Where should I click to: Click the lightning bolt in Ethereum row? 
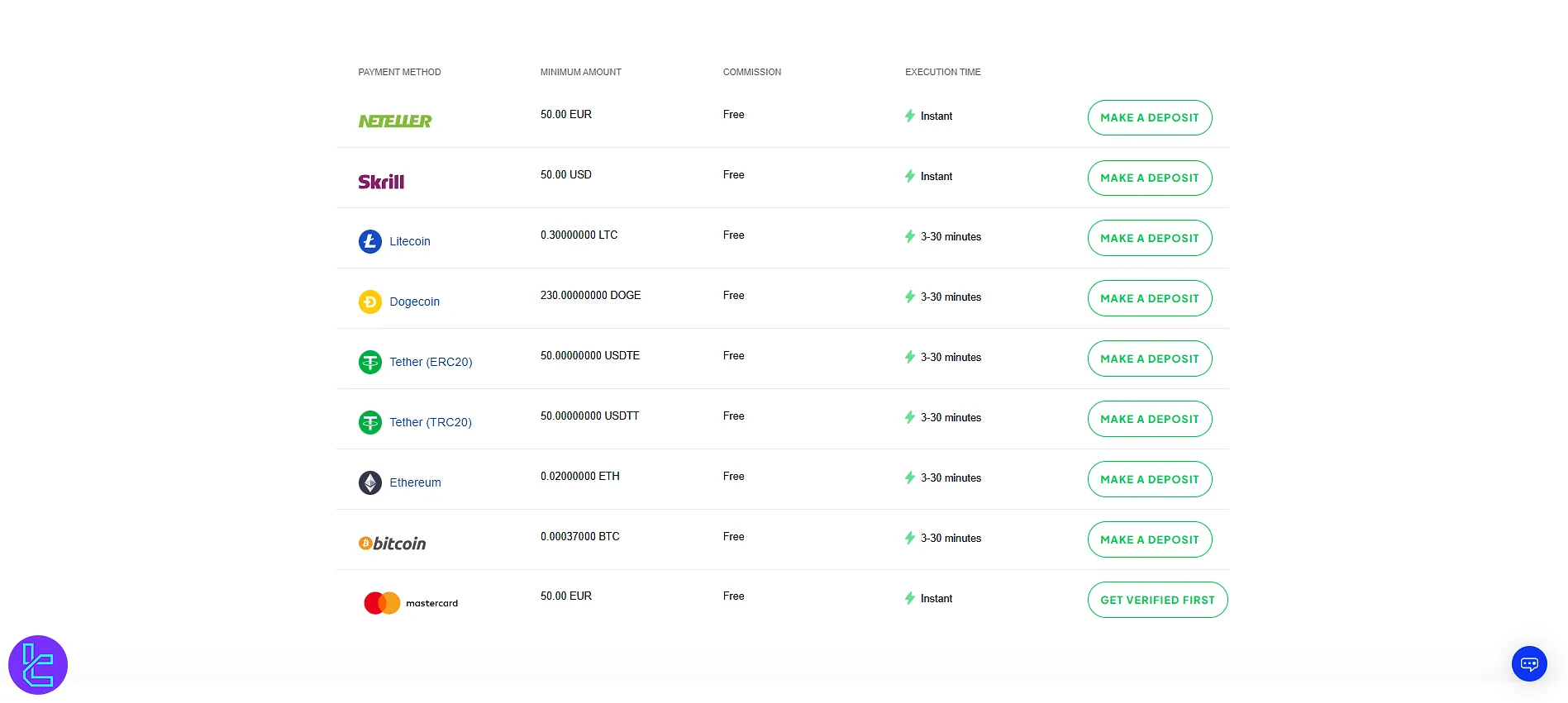click(910, 477)
